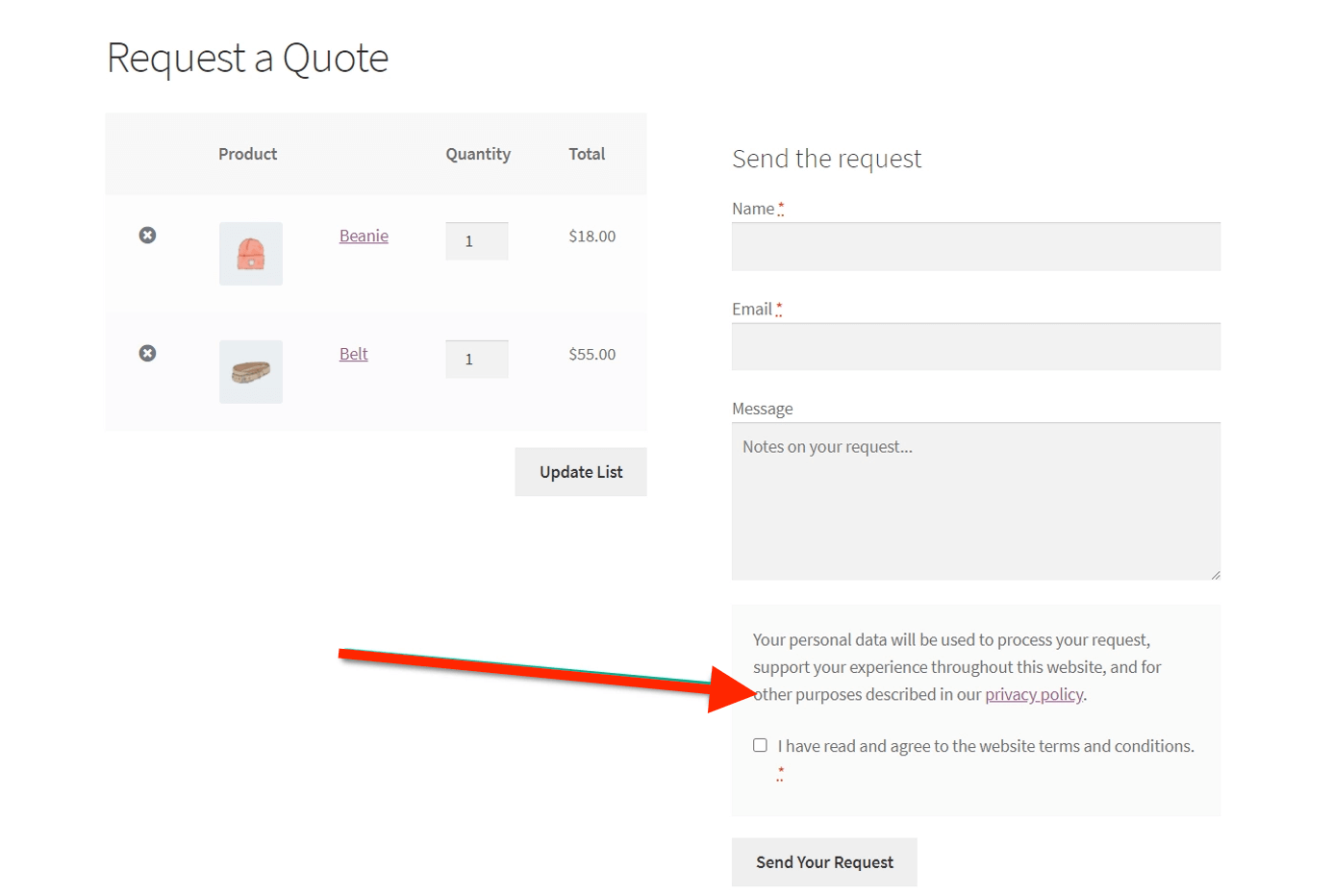Open the Beanie product thumbnail
Image resolution: width=1333 pixels, height=896 pixels.
pos(251,254)
